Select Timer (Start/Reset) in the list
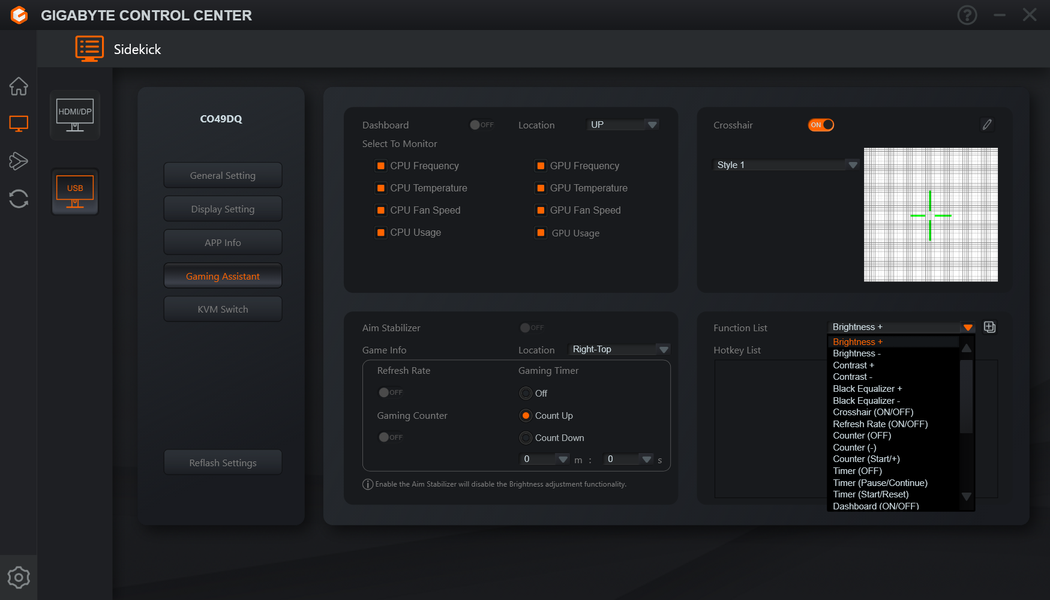Screen dimensions: 1050x600 click(871, 494)
